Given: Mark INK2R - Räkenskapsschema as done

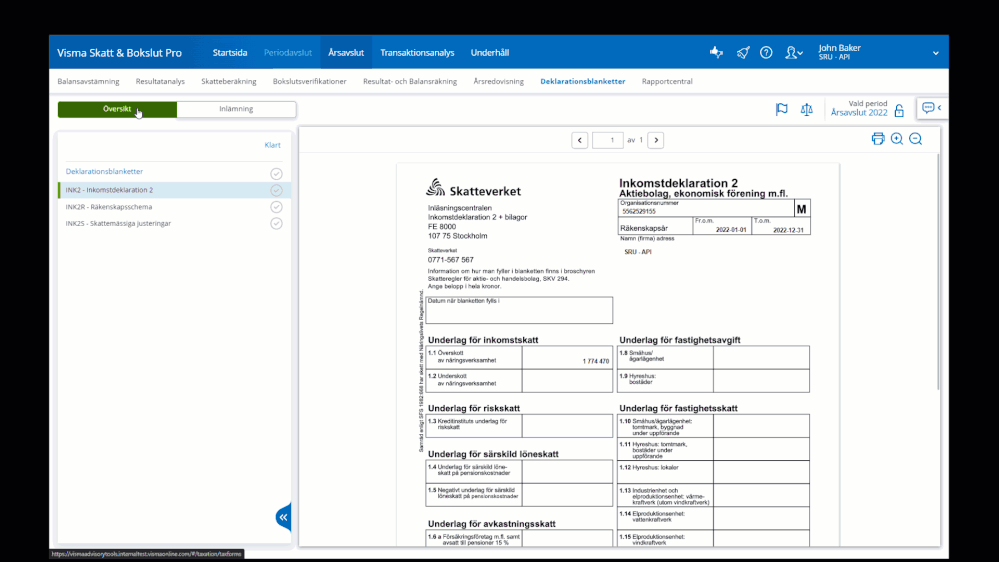Looking at the screenshot, I should pyautogui.click(x=276, y=207).
